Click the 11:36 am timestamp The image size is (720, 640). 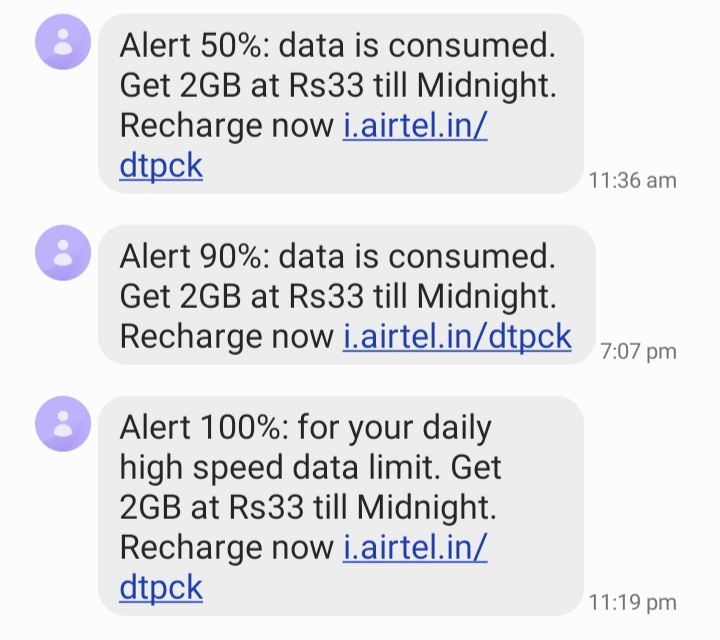point(632,180)
